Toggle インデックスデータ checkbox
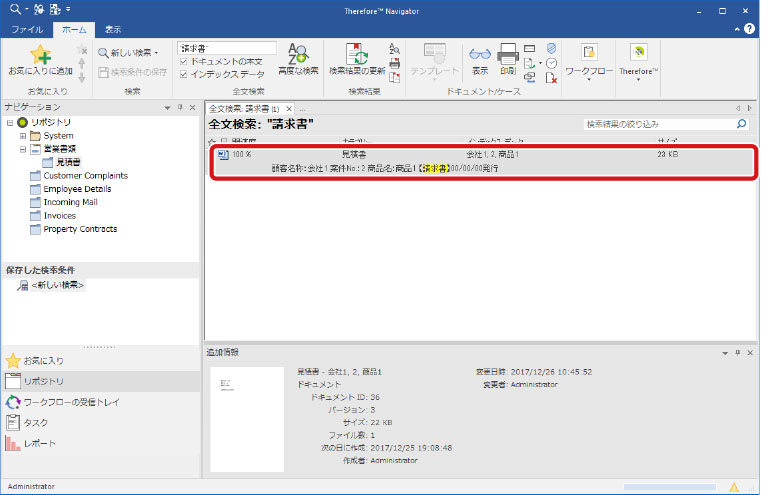 point(183,74)
